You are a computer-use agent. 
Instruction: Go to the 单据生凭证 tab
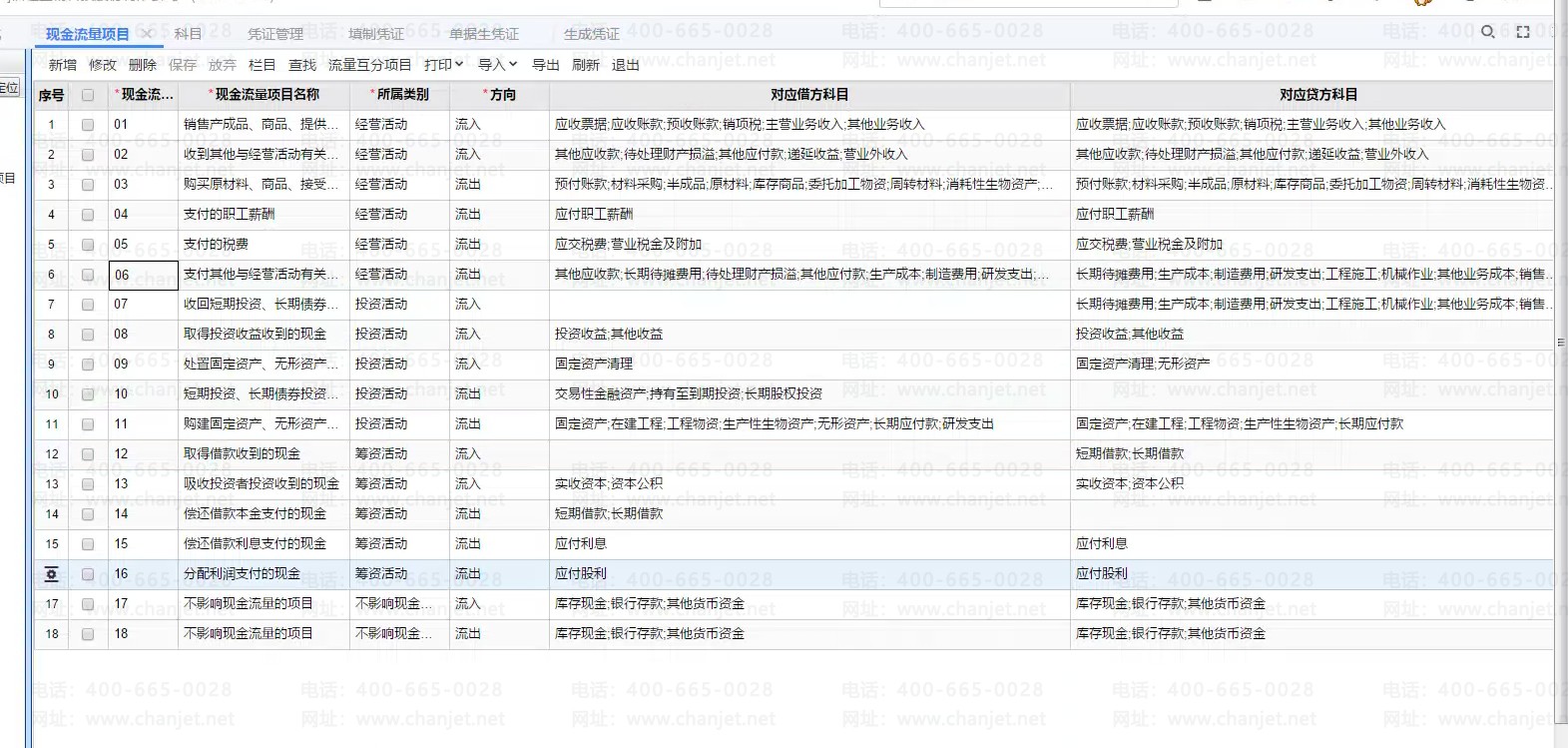pos(484,34)
